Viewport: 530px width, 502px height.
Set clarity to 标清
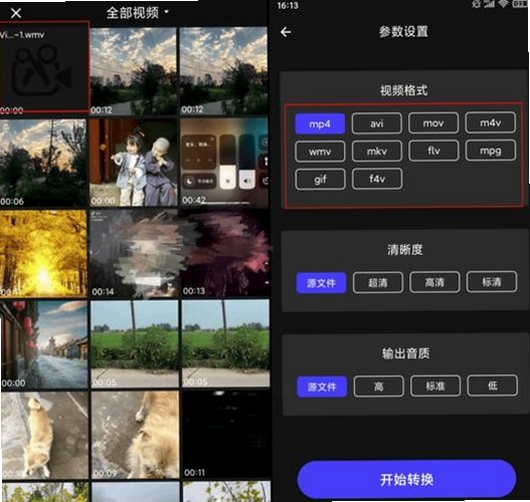pos(491,281)
